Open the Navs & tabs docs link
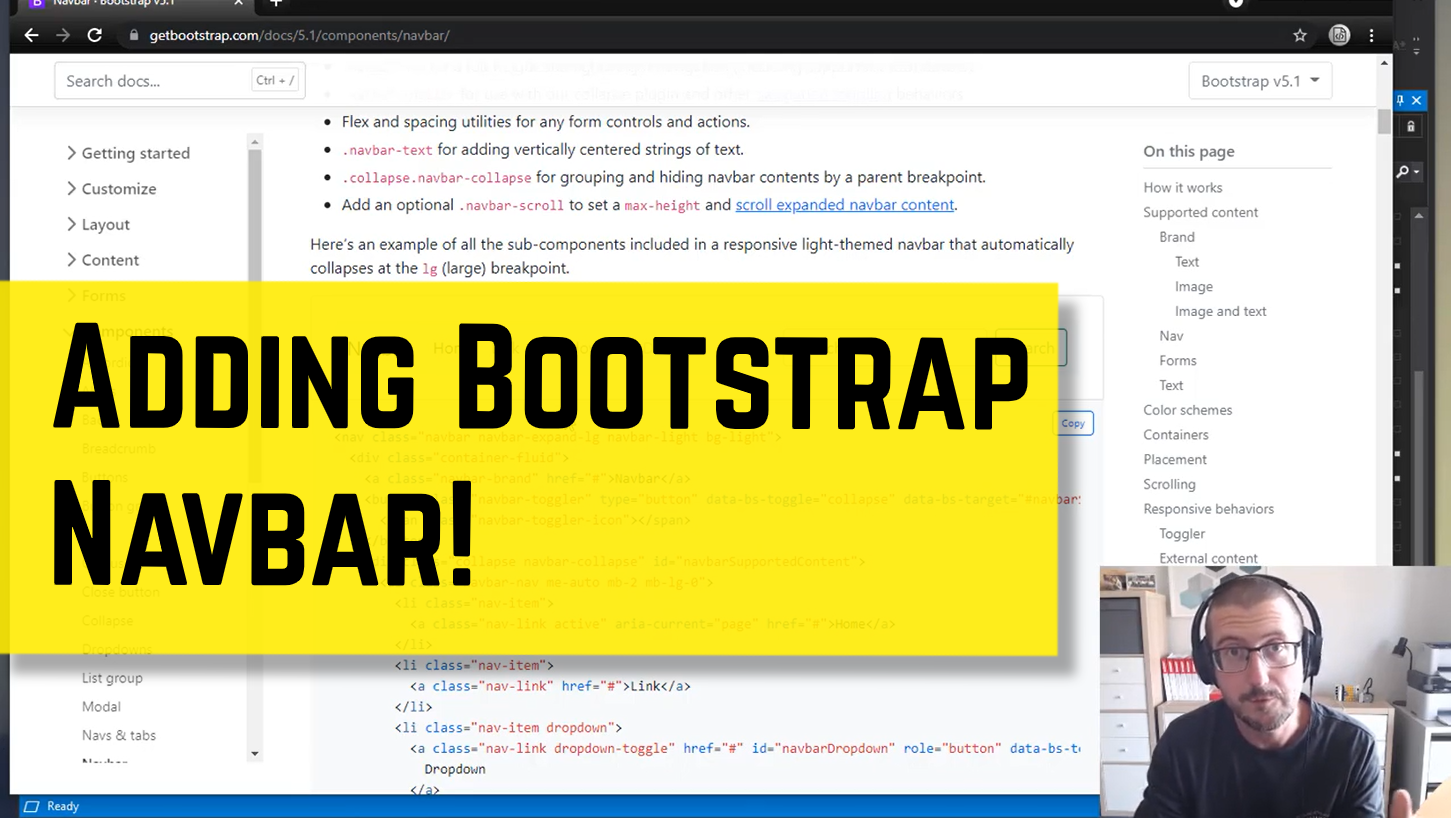Image resolution: width=1451 pixels, height=818 pixels. coord(119,736)
